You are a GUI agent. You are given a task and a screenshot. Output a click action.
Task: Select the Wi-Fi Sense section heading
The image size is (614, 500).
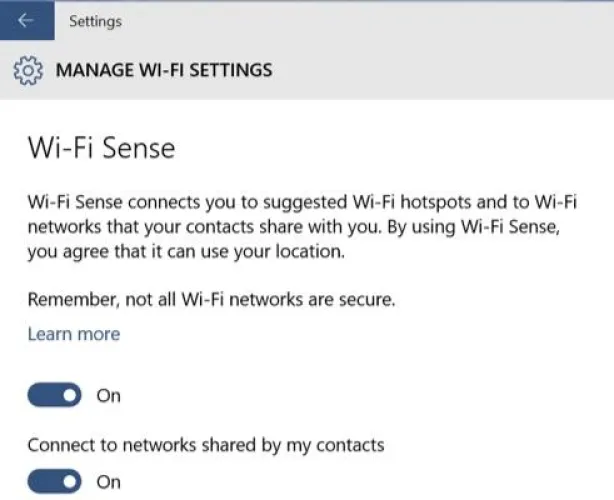click(x=101, y=149)
